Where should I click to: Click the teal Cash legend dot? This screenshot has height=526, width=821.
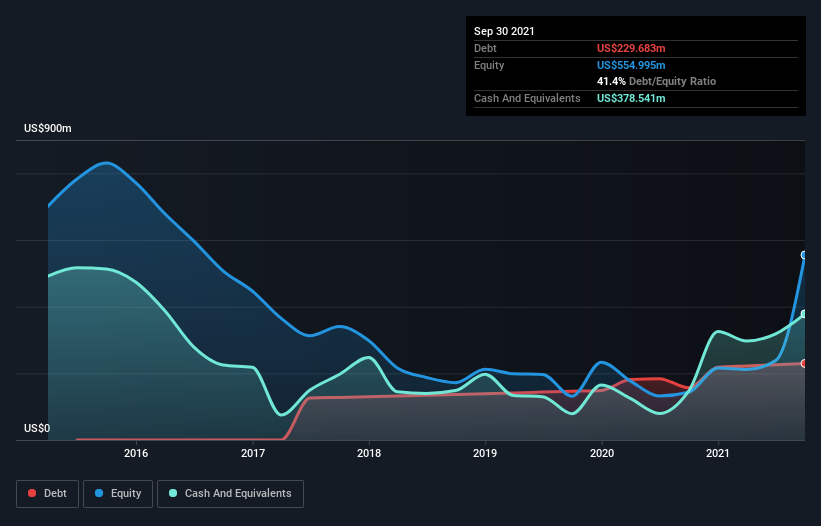(173, 493)
